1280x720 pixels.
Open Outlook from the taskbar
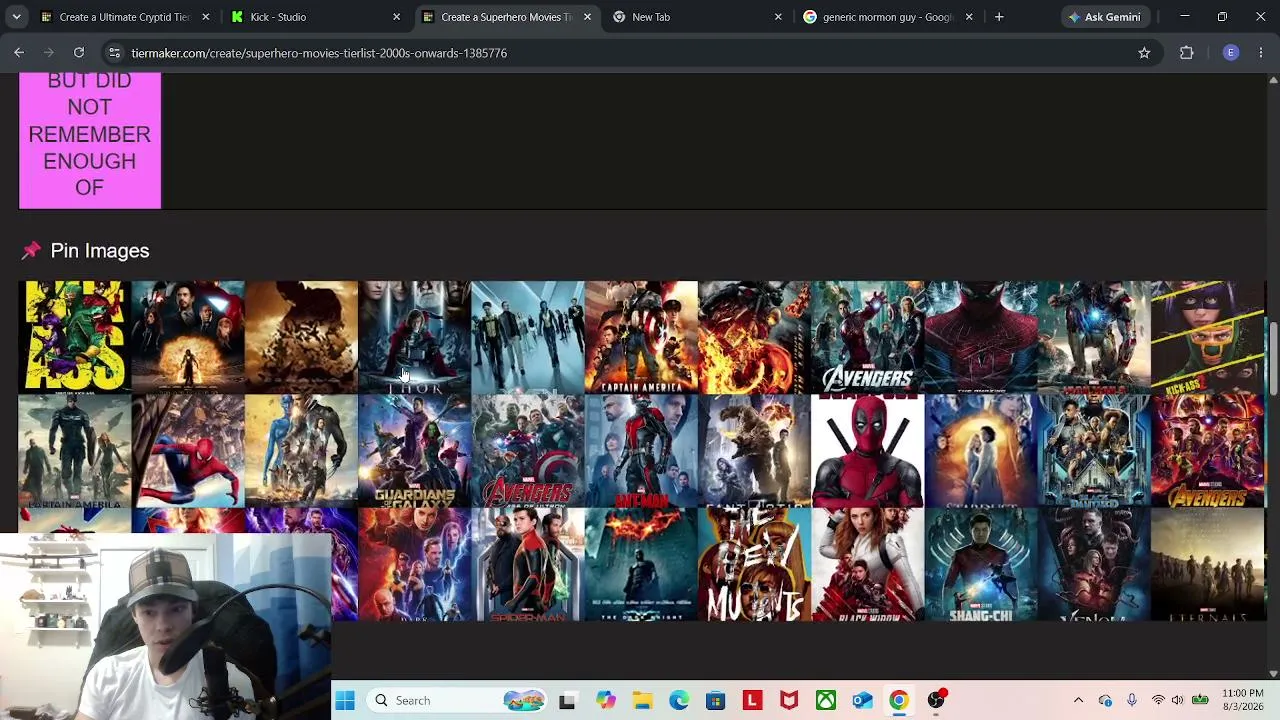click(x=862, y=701)
